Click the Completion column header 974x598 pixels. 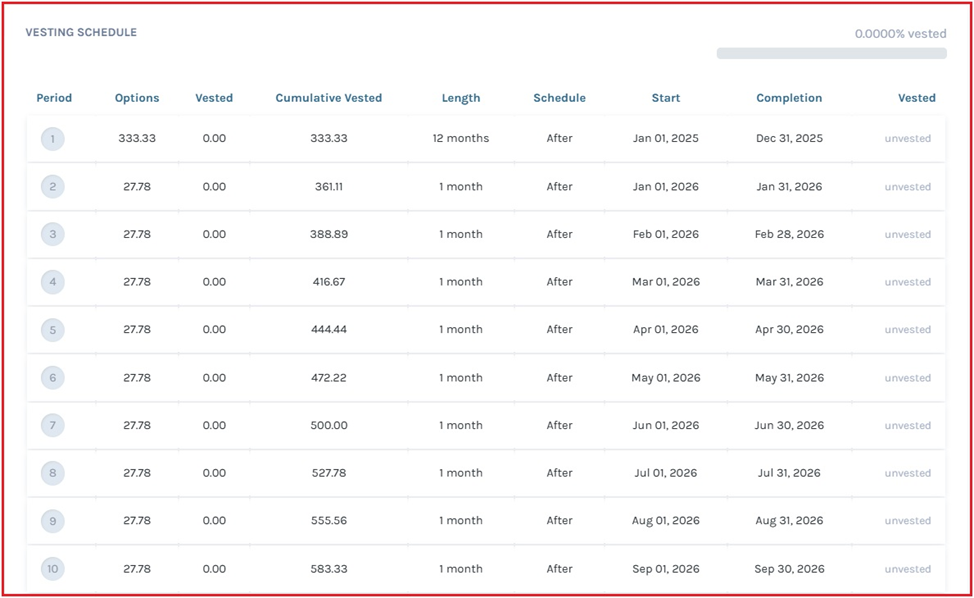(789, 97)
